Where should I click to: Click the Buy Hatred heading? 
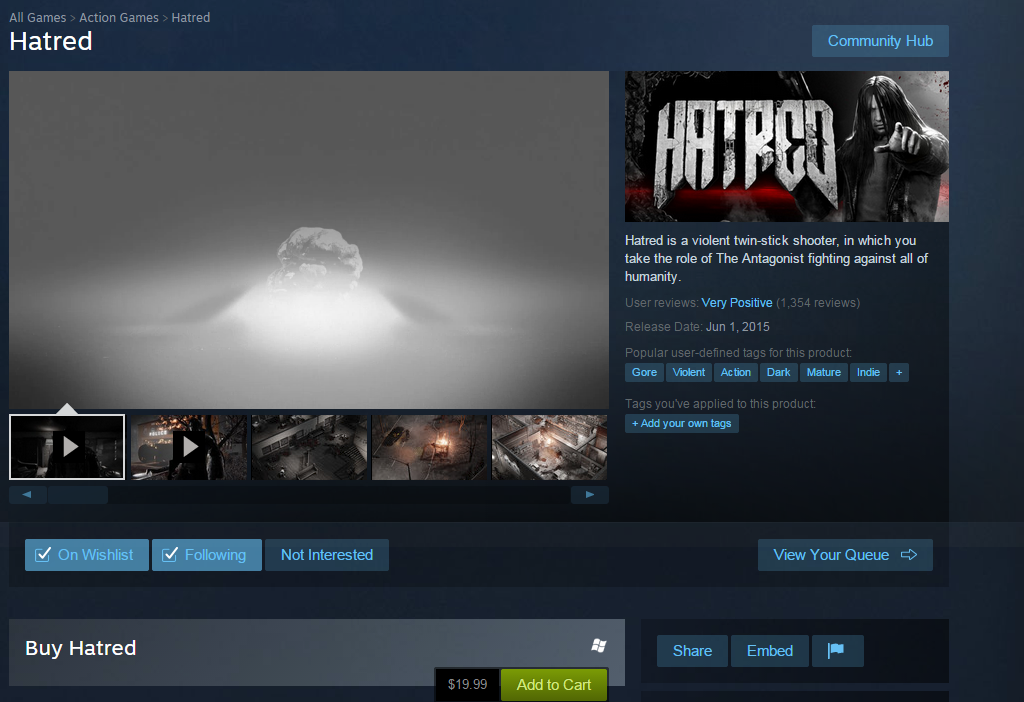[80, 648]
